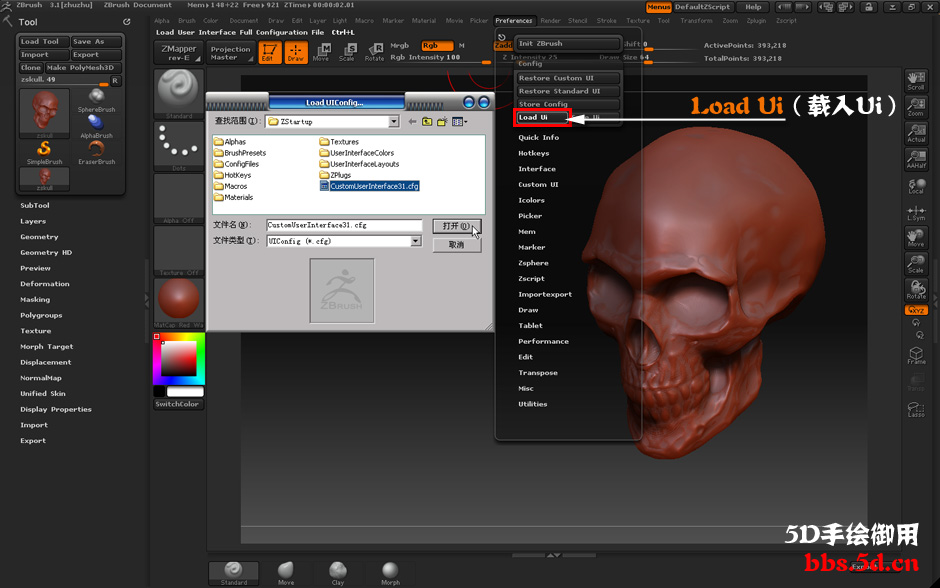The width and height of the screenshot is (940, 588).
Task: Toggle the Xyz rotation mode
Action: click(916, 310)
